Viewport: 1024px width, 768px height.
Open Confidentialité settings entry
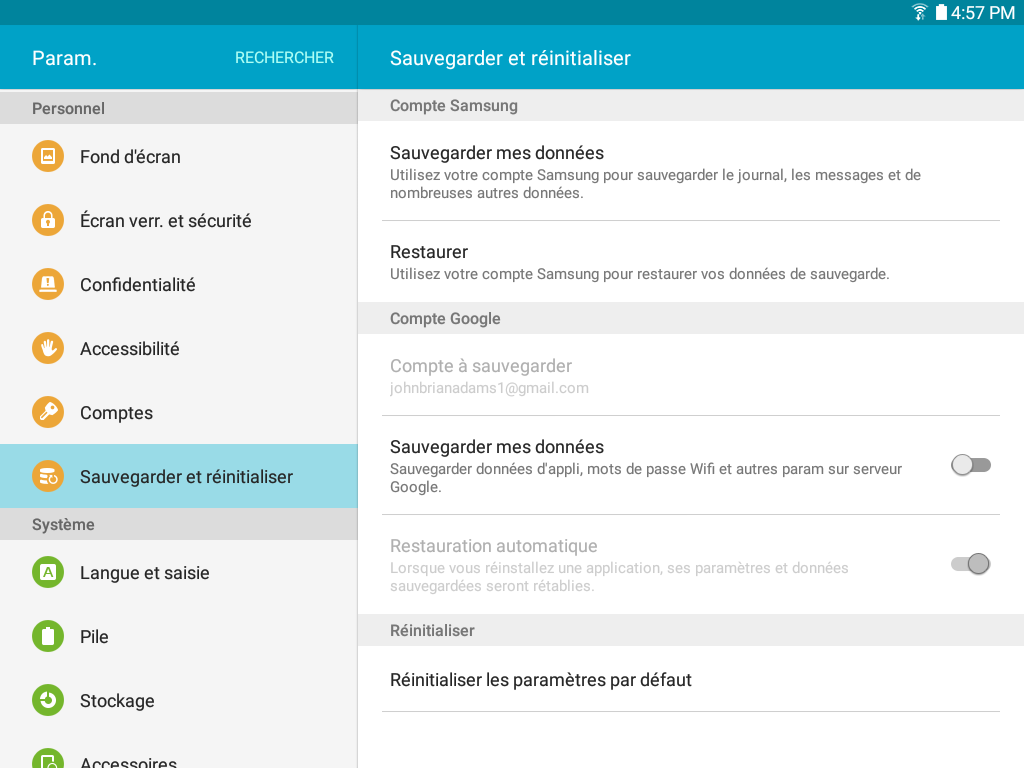(179, 285)
